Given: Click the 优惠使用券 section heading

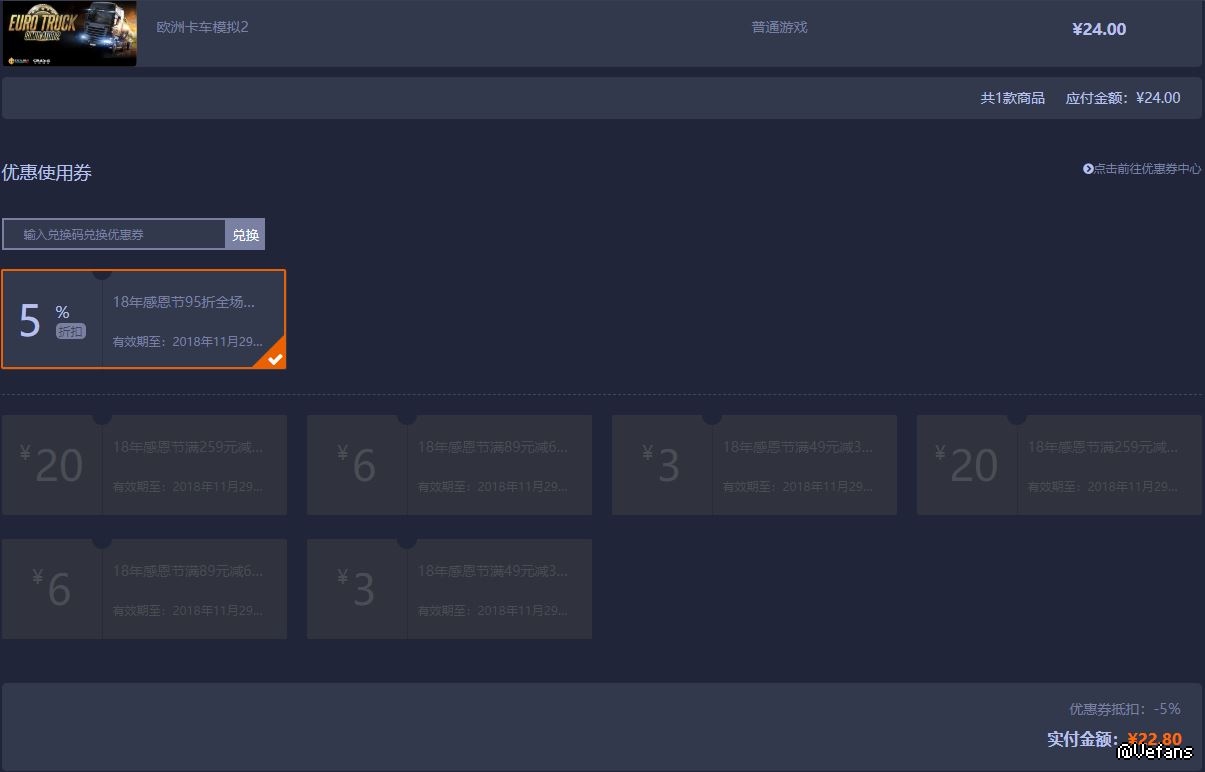Looking at the screenshot, I should pyautogui.click(x=47, y=173).
